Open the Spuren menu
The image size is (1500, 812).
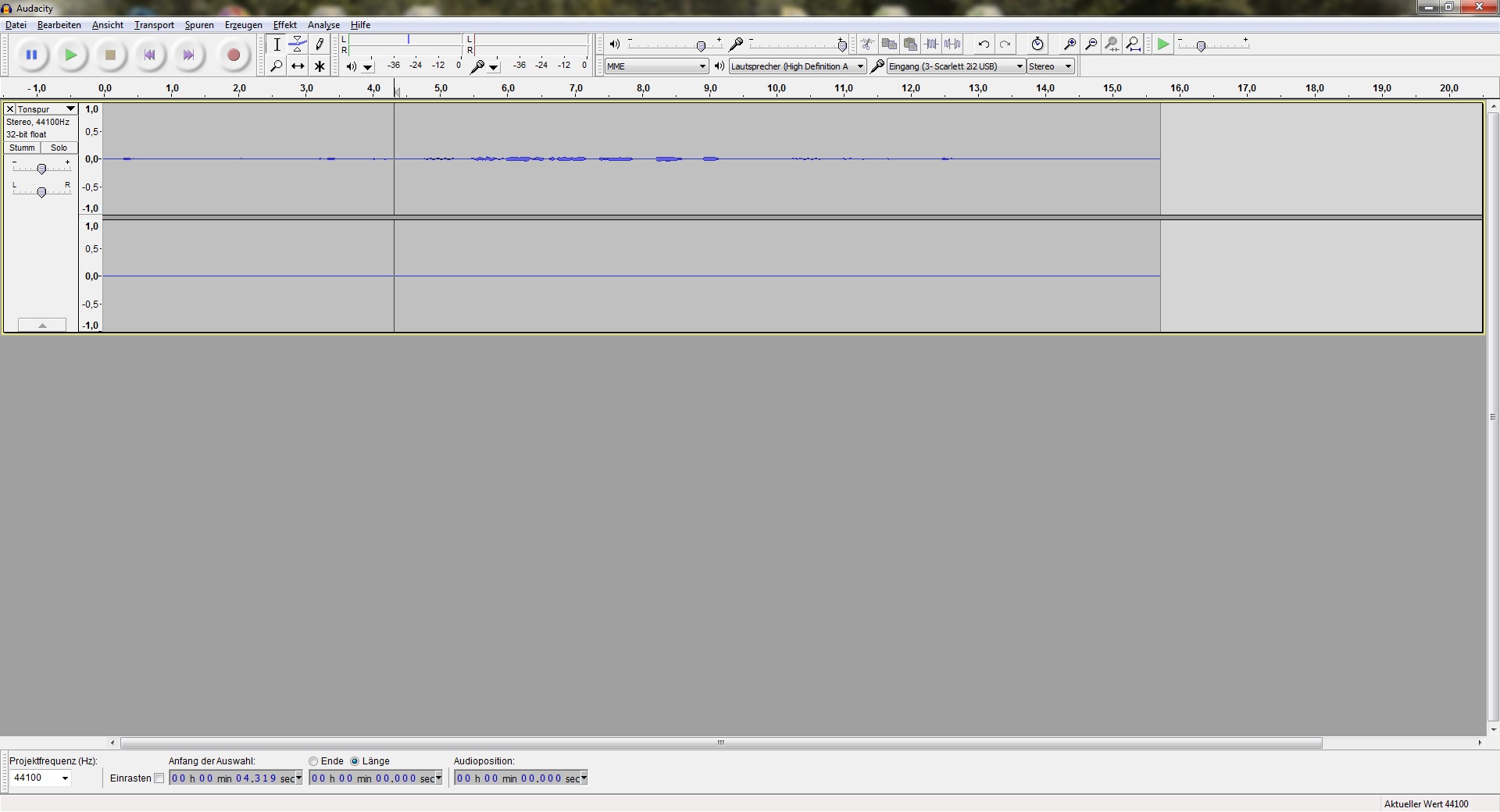coord(198,25)
